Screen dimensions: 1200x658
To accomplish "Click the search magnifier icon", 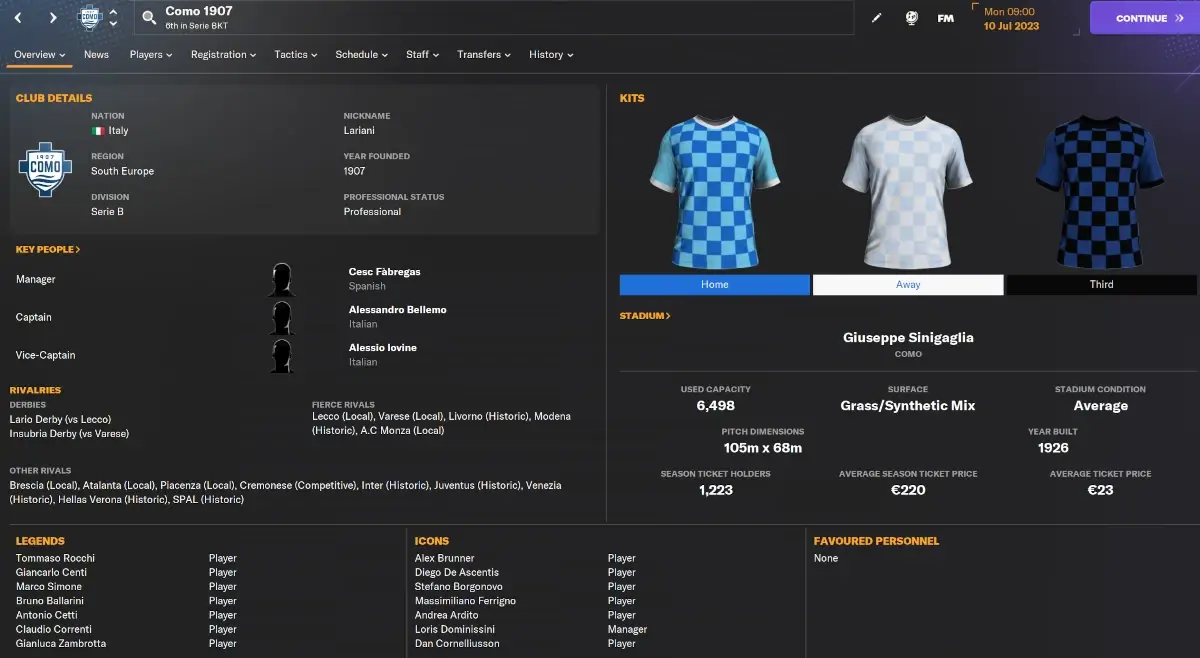I will [x=149, y=18].
